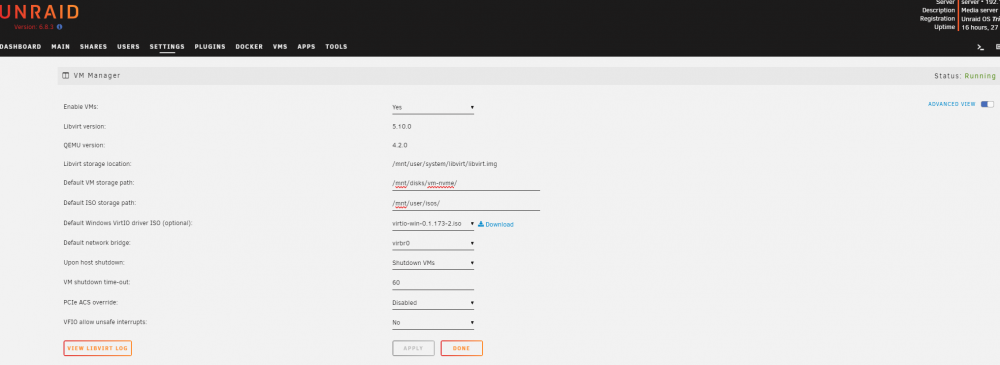
Task: Click the Libvirt storage location path text
Action: tap(445, 164)
